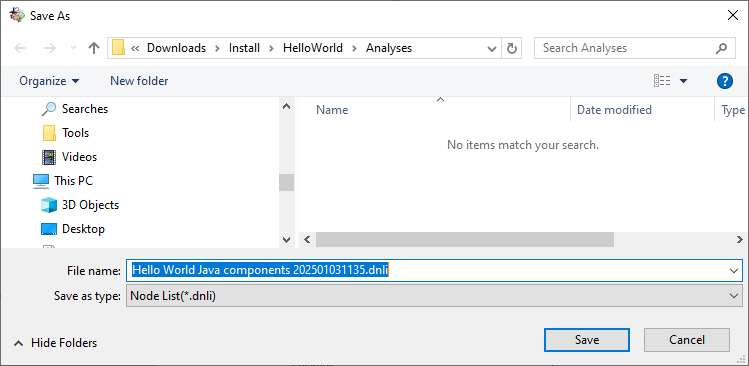
Task: Click the Save As title bar app icon
Action: tap(17, 15)
